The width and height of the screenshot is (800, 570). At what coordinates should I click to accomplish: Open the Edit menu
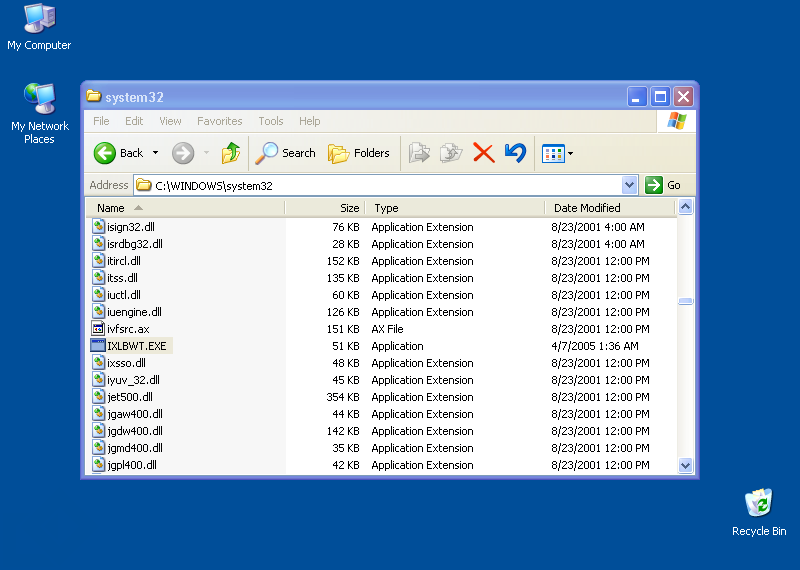click(x=134, y=121)
